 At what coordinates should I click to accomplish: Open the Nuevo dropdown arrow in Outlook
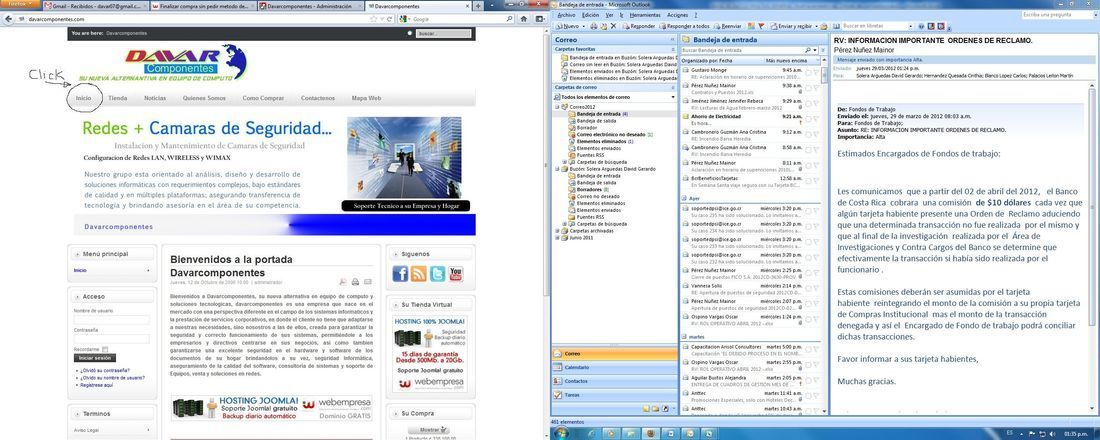pos(582,26)
